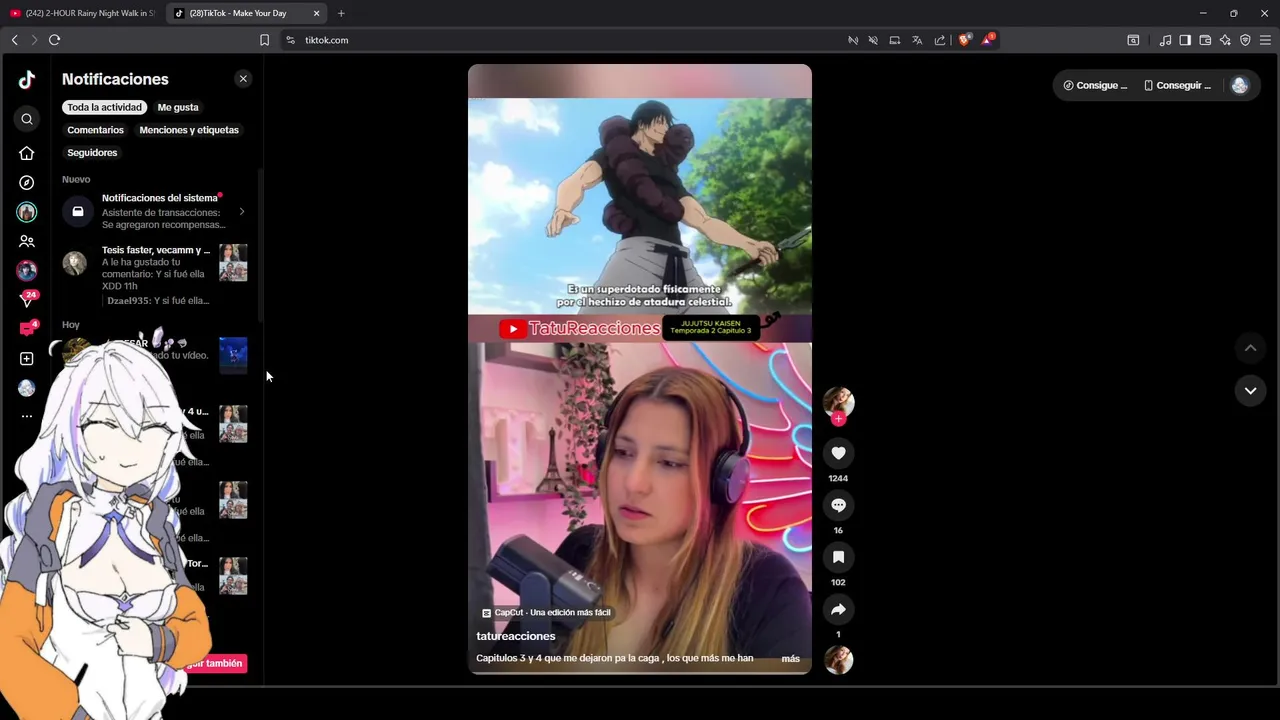
Task: Click the Conseguir... app button
Action: click(x=1177, y=86)
